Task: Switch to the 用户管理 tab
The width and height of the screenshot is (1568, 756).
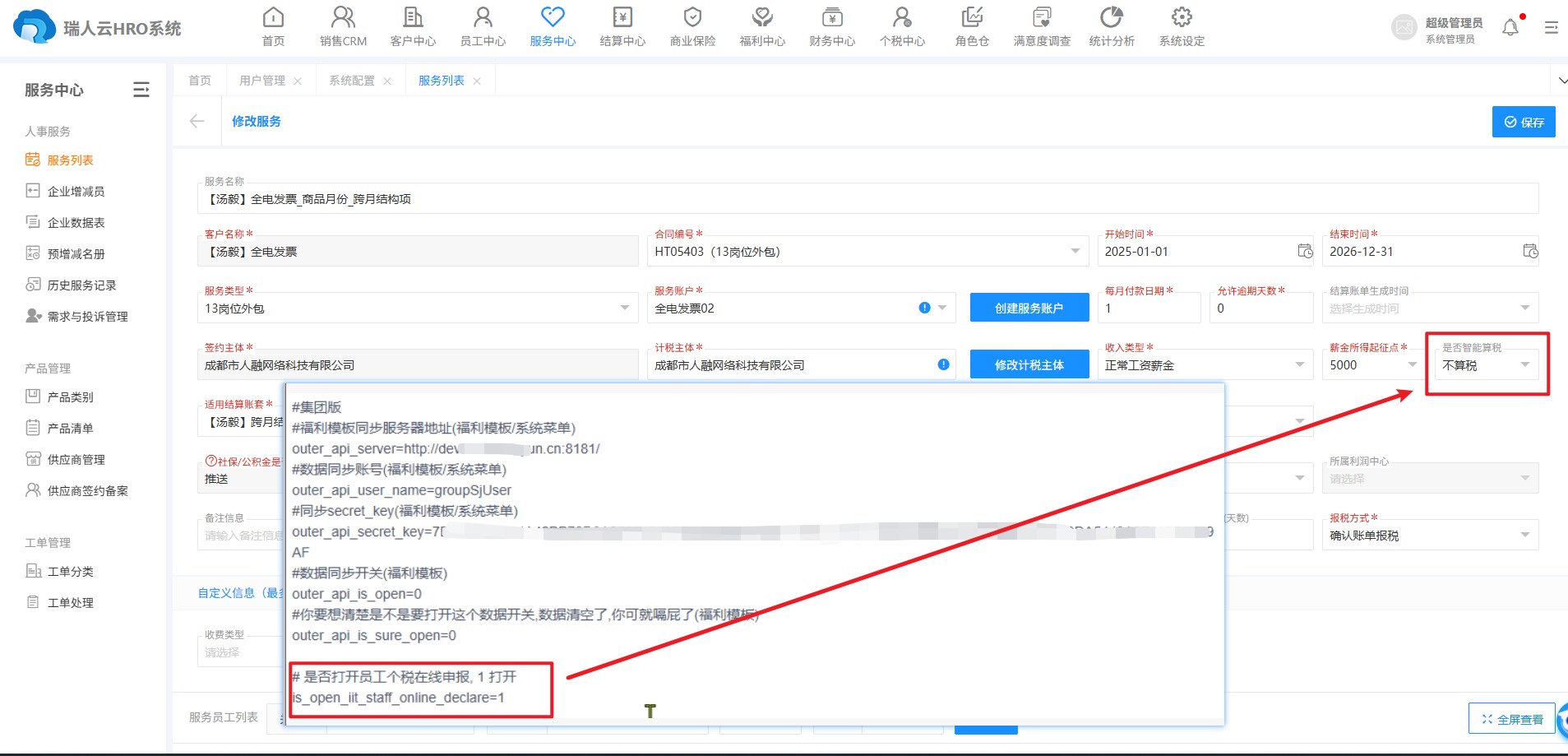Action: point(262,81)
